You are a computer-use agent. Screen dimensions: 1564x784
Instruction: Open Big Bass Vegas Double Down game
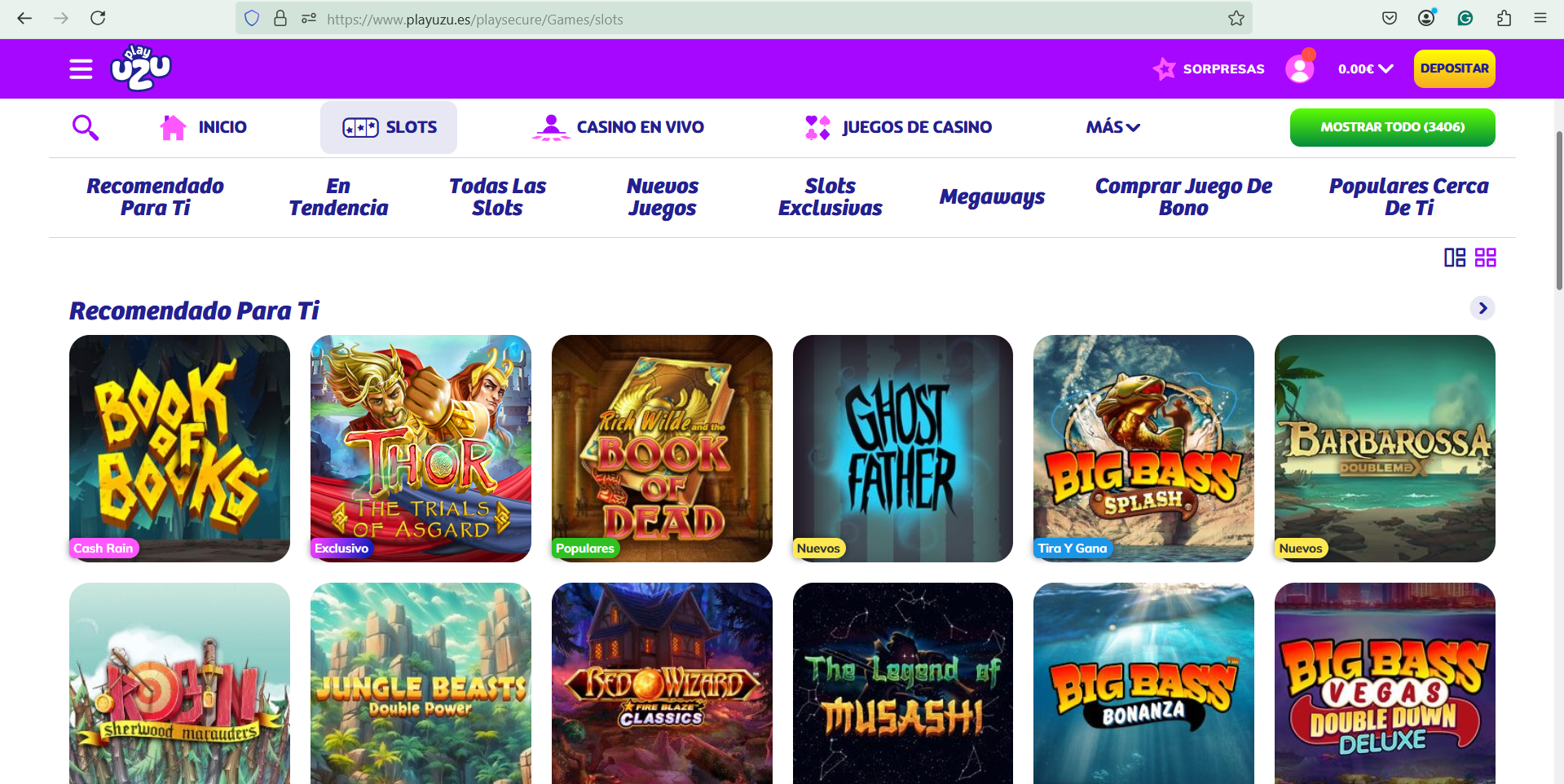pos(1385,683)
